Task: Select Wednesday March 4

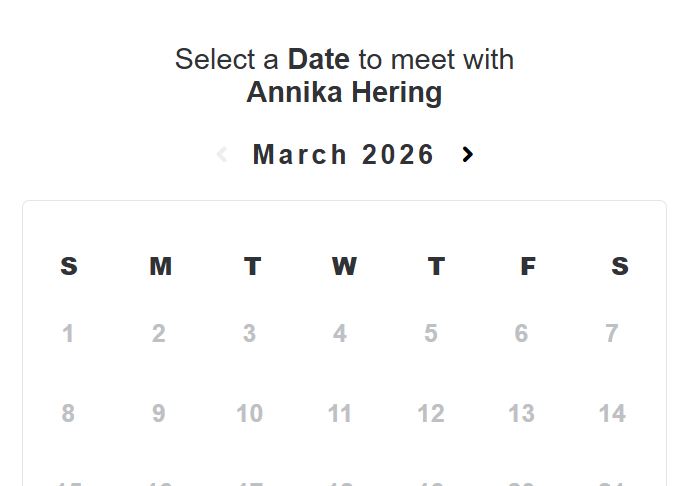Action: [340, 334]
